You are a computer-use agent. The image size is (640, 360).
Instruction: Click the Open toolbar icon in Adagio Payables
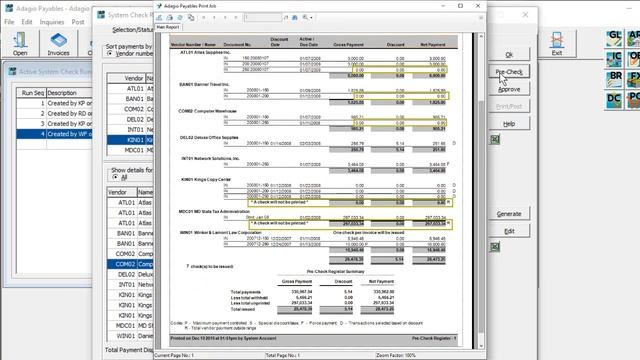20,44
